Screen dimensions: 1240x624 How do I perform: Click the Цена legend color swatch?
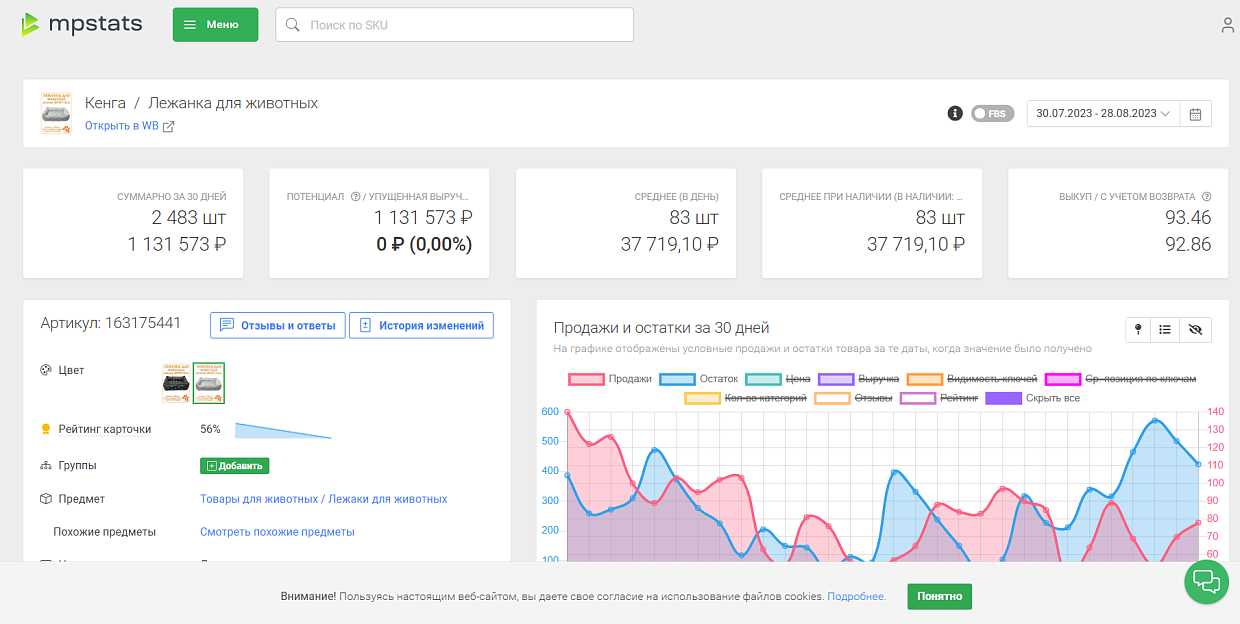click(x=763, y=379)
